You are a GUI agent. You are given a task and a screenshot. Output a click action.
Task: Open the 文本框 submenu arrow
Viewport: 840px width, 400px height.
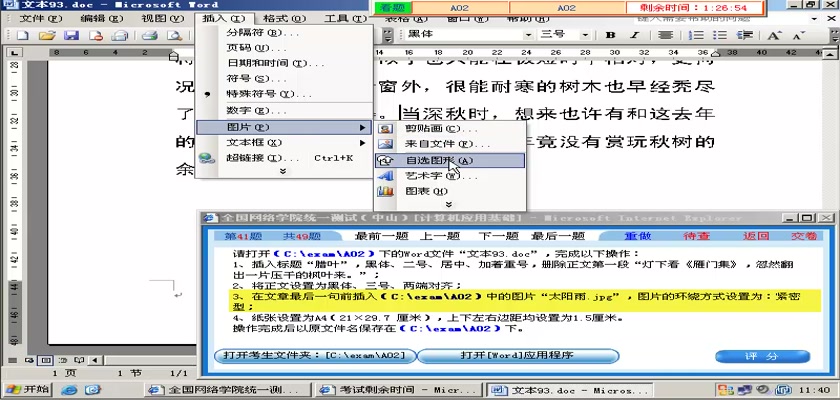pyautogui.click(x=363, y=143)
